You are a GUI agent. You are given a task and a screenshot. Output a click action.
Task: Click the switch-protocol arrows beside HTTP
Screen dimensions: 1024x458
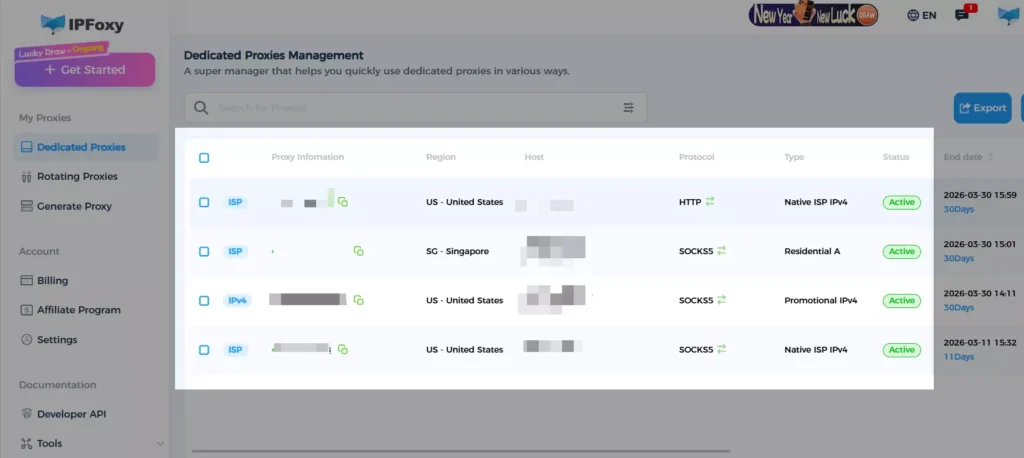tap(710, 202)
